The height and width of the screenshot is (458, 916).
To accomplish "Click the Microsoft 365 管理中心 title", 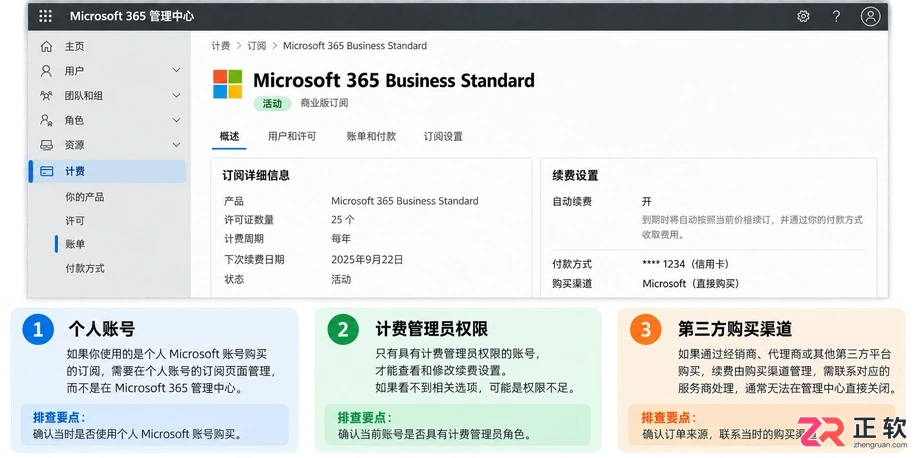I will [131, 16].
